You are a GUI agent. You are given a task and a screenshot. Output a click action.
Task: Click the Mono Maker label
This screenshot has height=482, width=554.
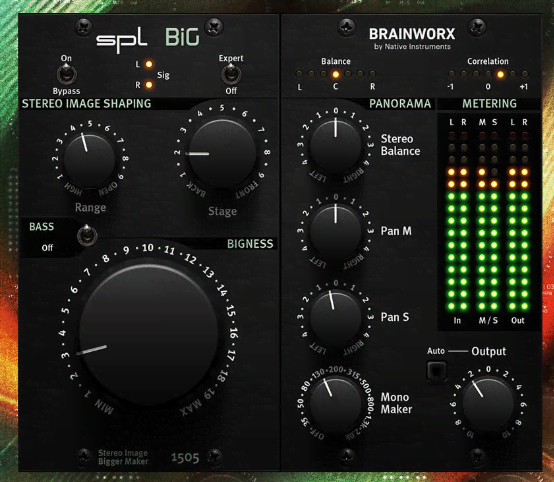coord(396,403)
